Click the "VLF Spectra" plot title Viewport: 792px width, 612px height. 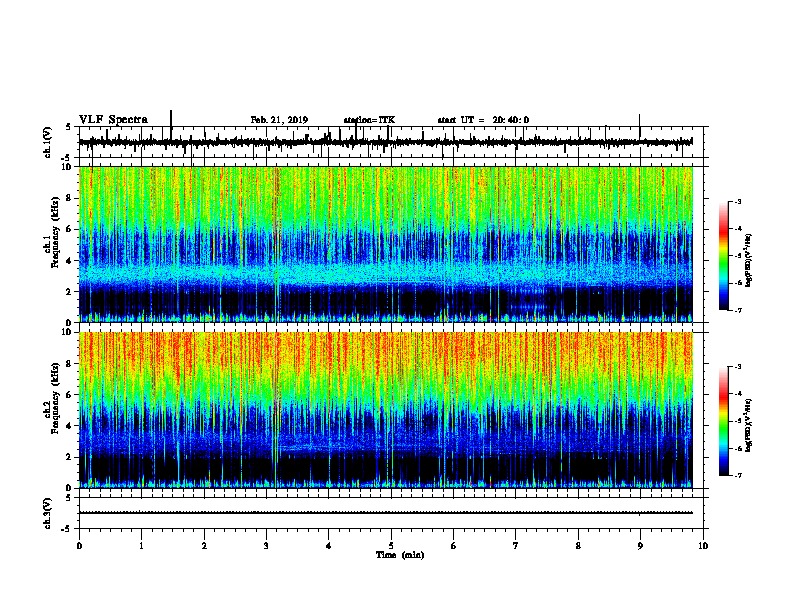pos(113,120)
